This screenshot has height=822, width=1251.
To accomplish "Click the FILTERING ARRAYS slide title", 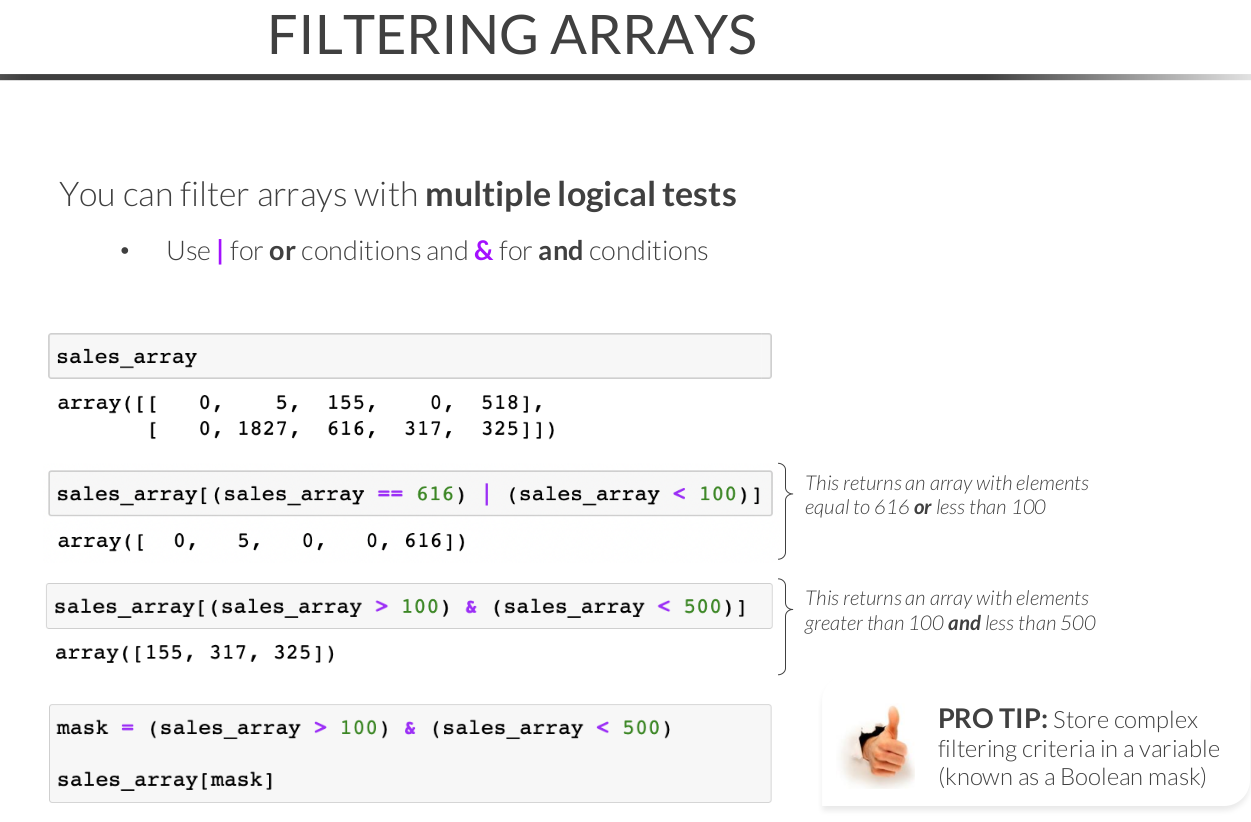I will [512, 35].
